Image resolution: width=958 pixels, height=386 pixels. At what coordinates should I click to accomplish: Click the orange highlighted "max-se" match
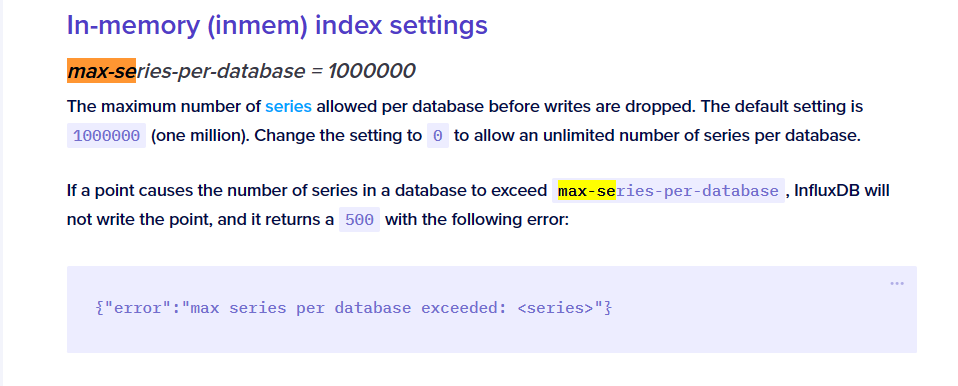point(101,71)
